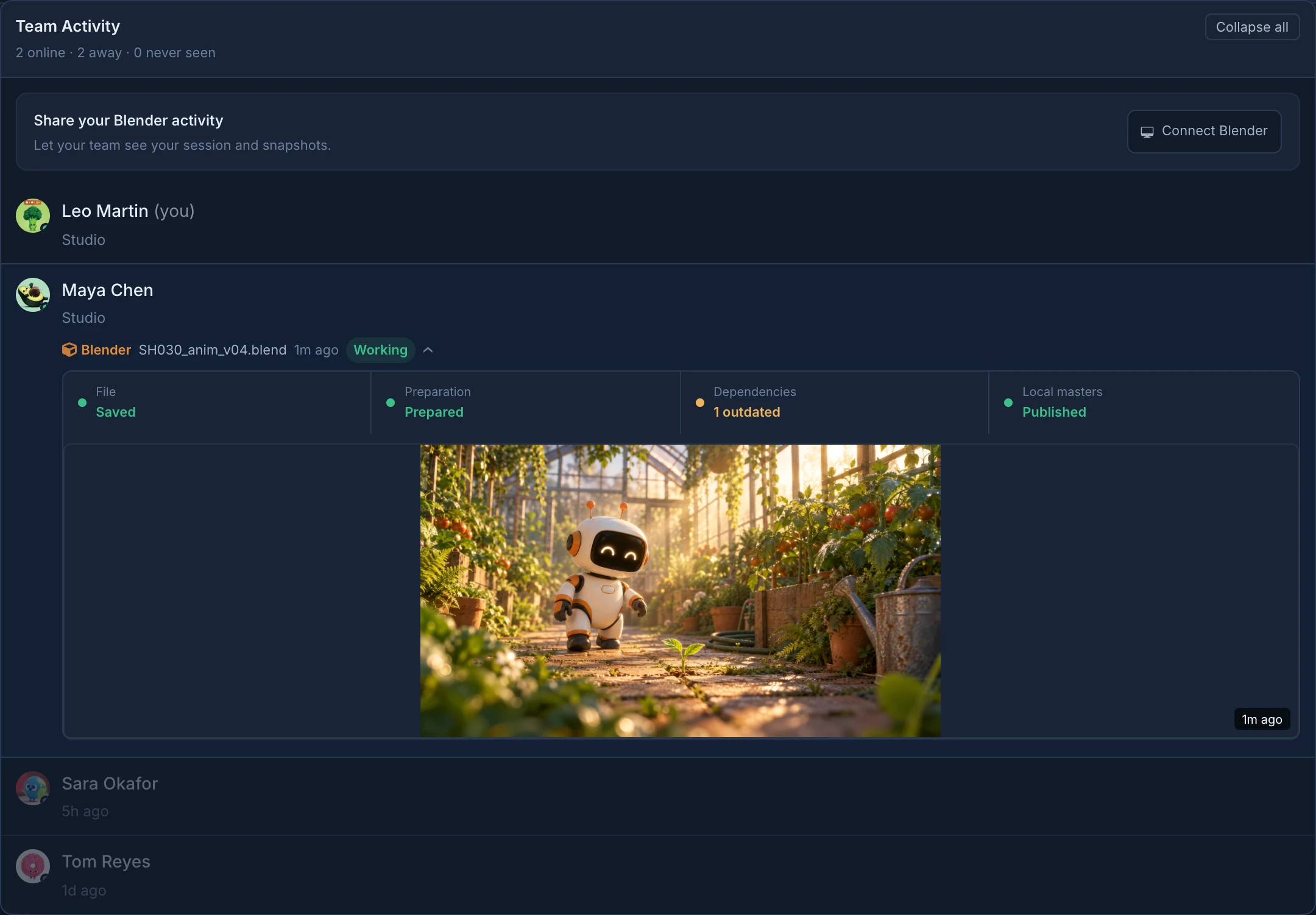The width and height of the screenshot is (1316, 915).
Task: Click the Preparation Prepared status cell
Action: coord(525,402)
